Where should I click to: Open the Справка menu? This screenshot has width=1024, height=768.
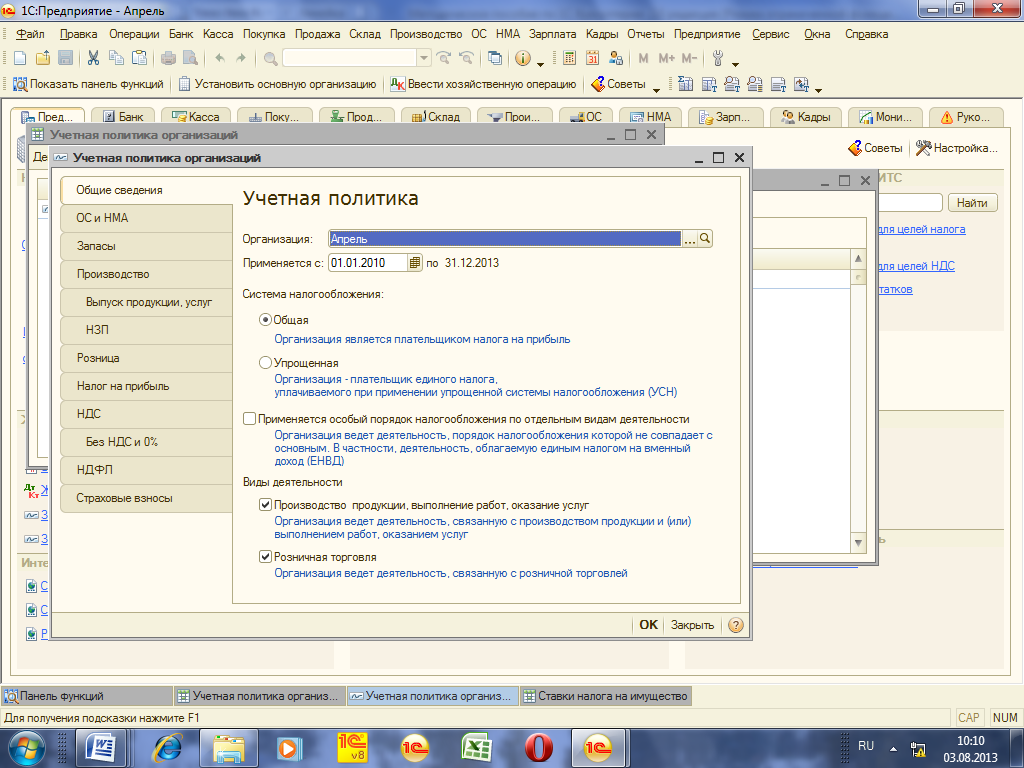click(x=866, y=34)
